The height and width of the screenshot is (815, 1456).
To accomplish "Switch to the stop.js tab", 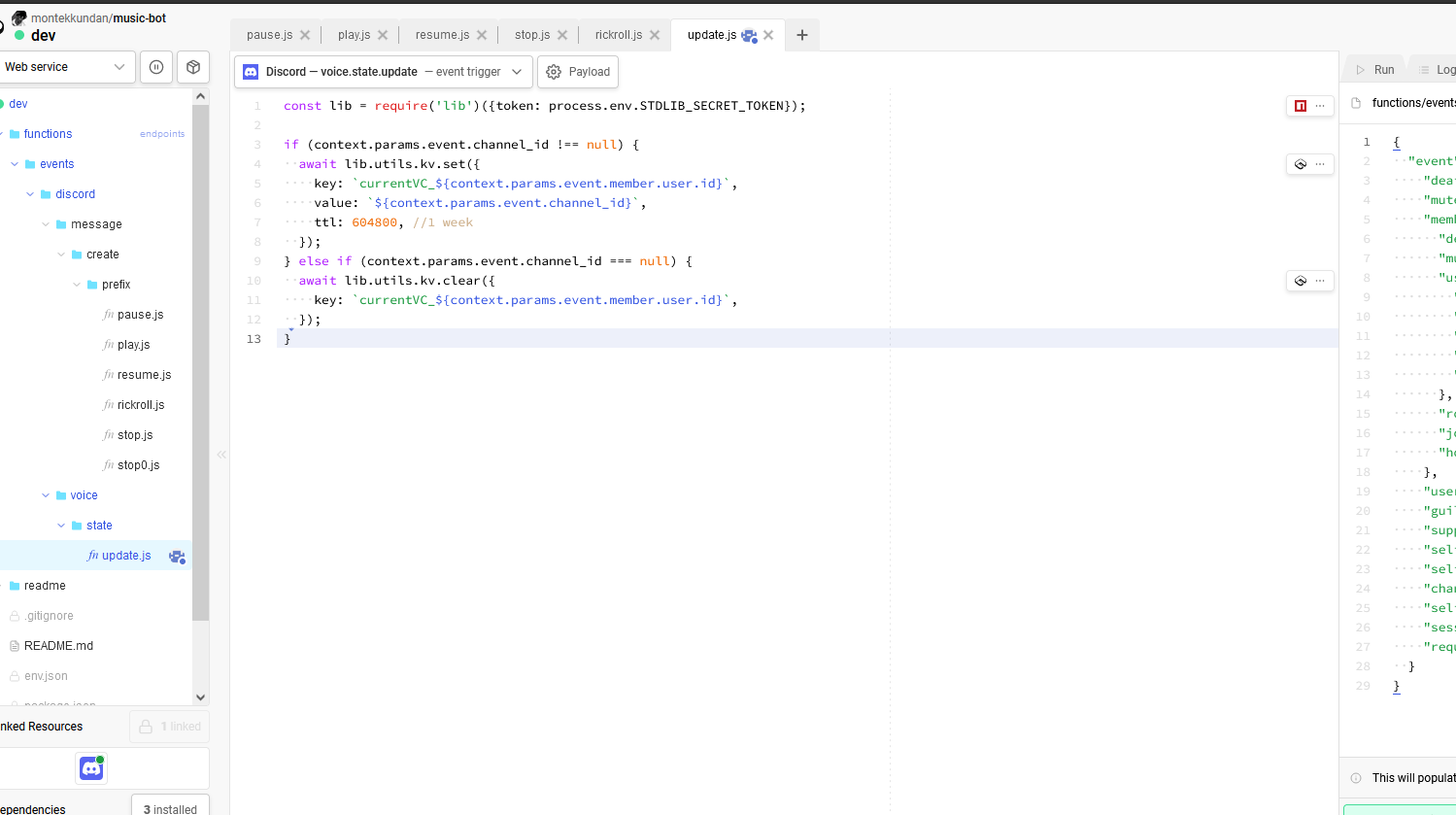I will 532,35.
